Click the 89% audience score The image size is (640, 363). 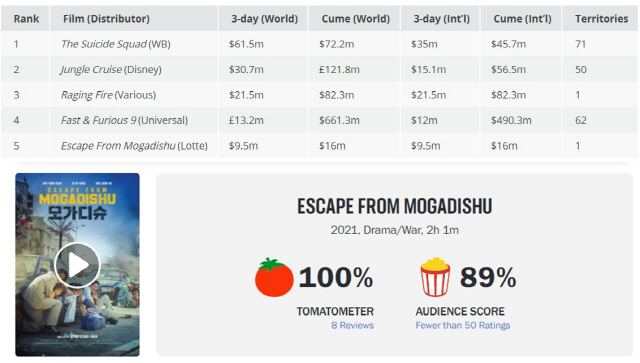coord(488,277)
